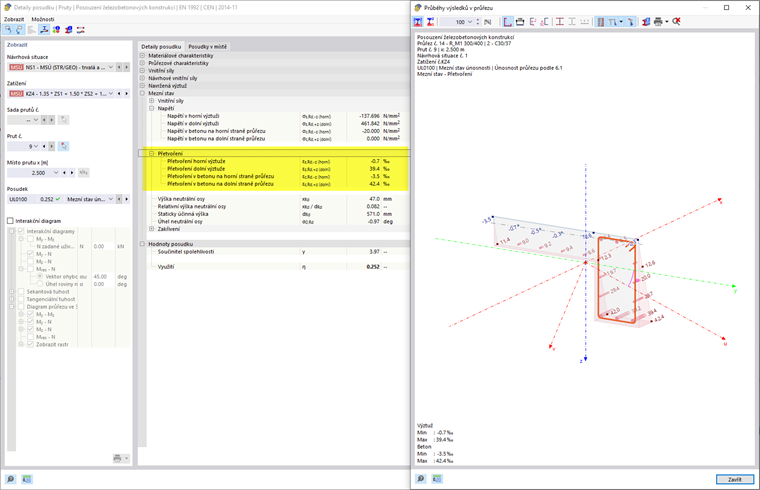Click the printer icon in results toolbar
Image resolution: width=760 pixels, height=490 pixels.
[x=658, y=21]
